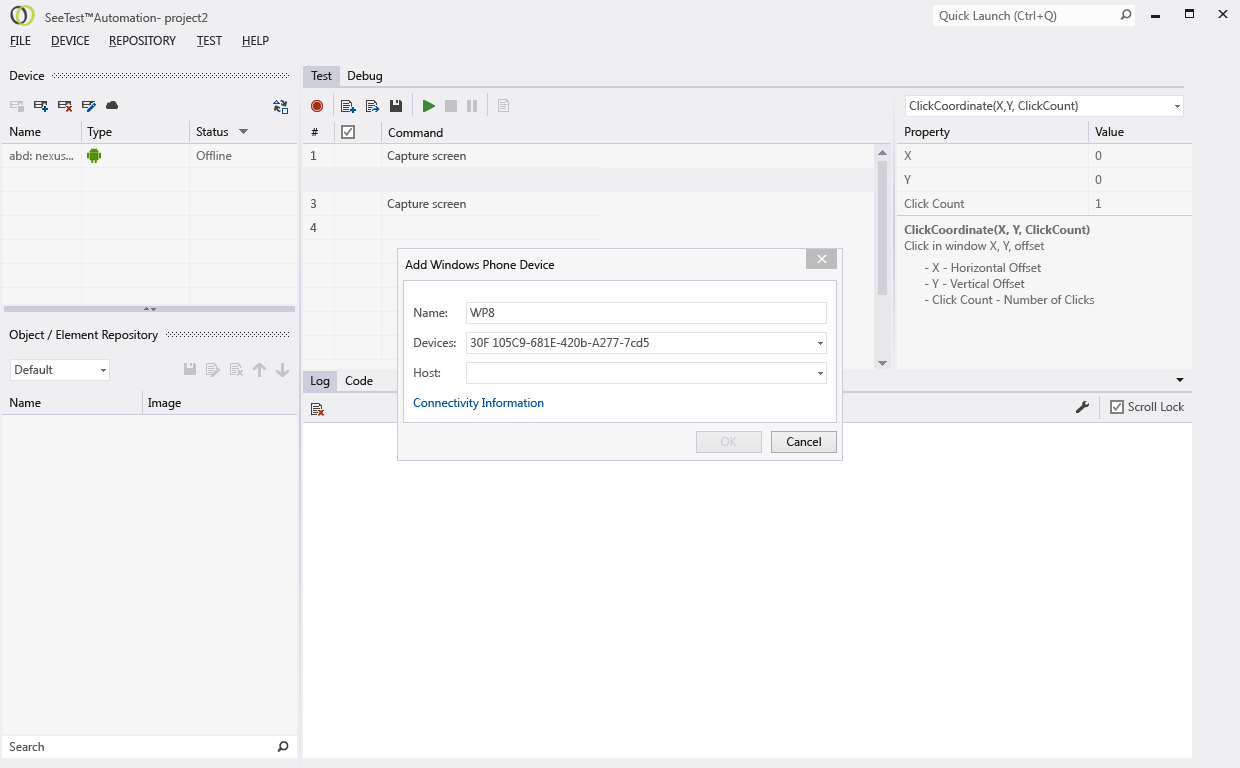Viewport: 1240px width, 768px height.
Task: Click the X property value cell
Action: (x=1139, y=156)
